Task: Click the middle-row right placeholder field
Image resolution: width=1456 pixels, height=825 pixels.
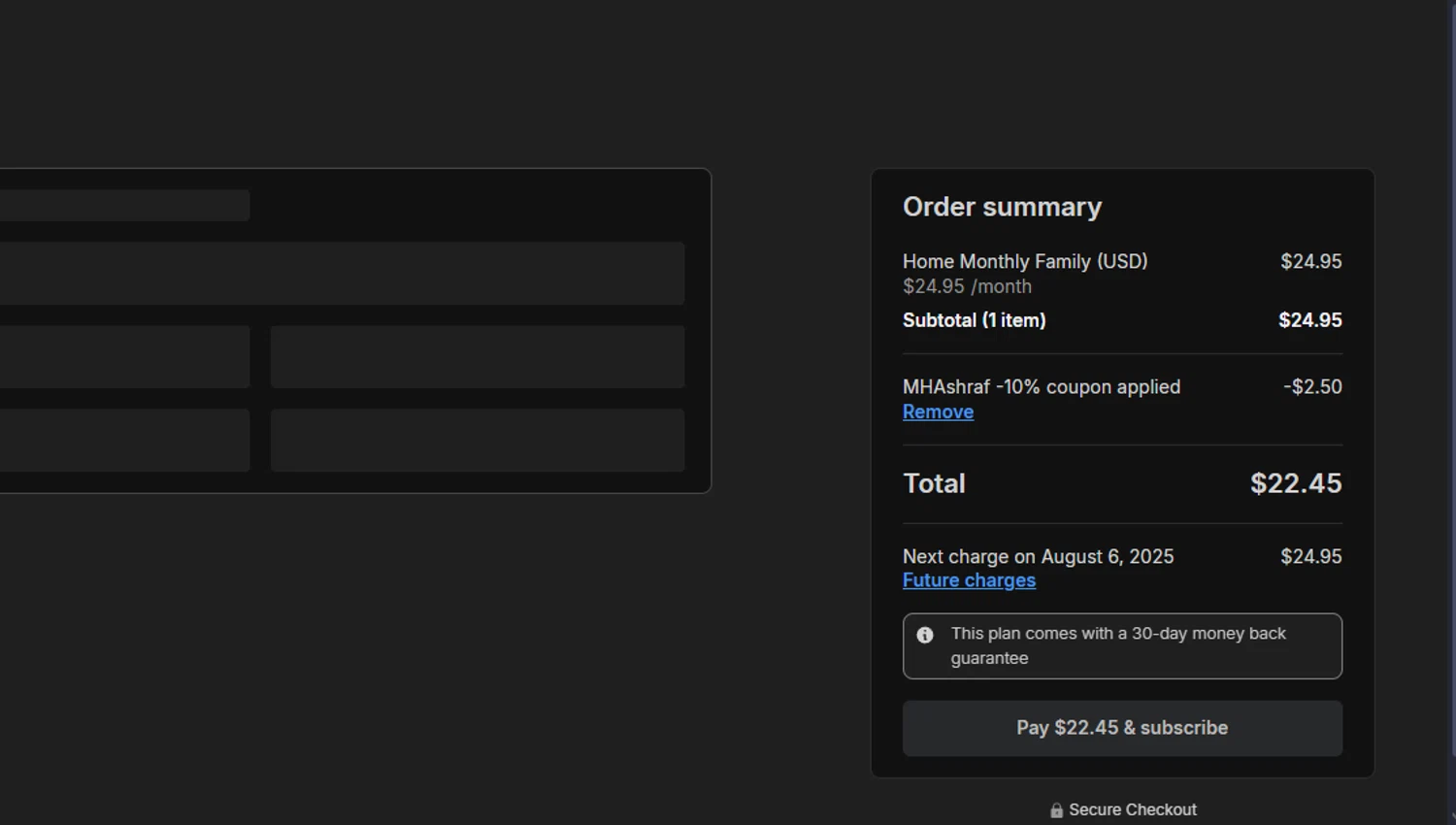Action: click(478, 357)
